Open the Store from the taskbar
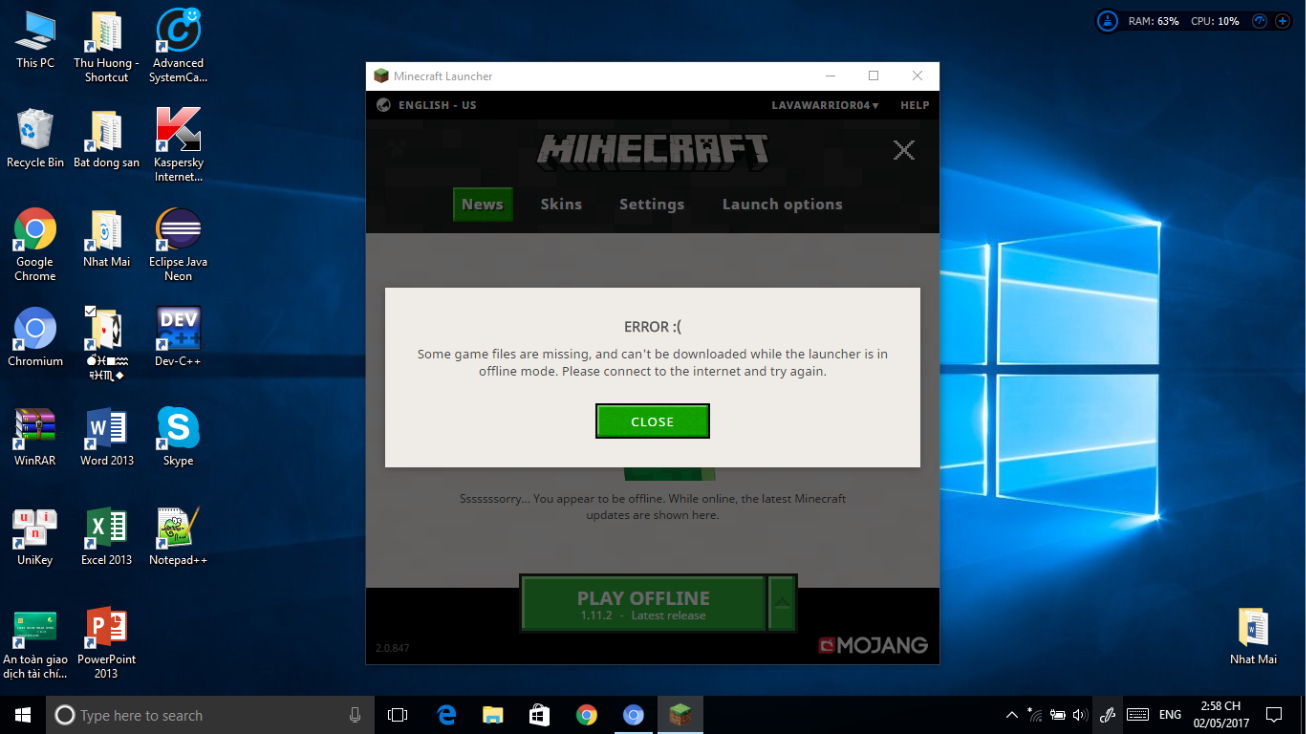This screenshot has width=1306, height=734. click(540, 715)
